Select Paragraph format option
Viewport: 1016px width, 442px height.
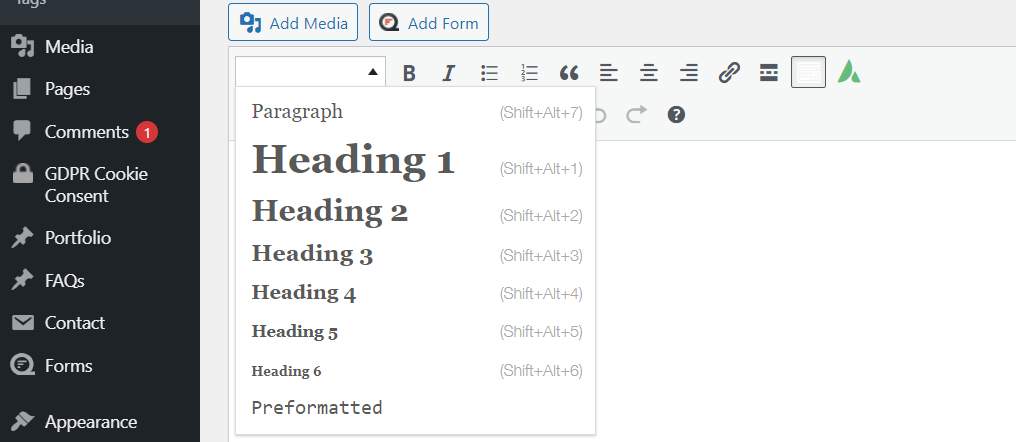click(x=415, y=112)
